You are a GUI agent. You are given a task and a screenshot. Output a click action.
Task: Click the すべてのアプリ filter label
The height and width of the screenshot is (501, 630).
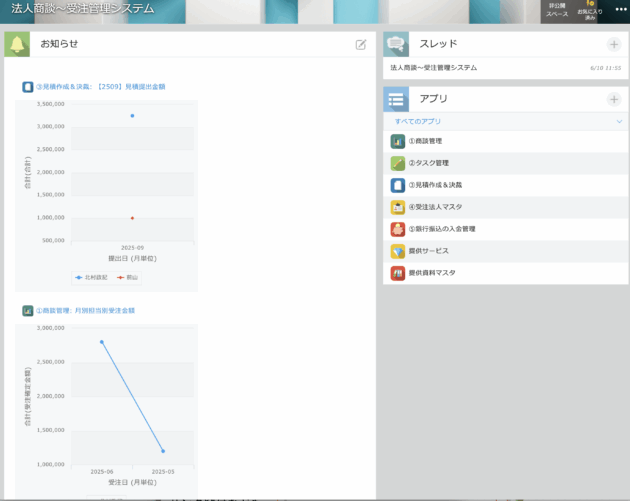click(x=418, y=121)
